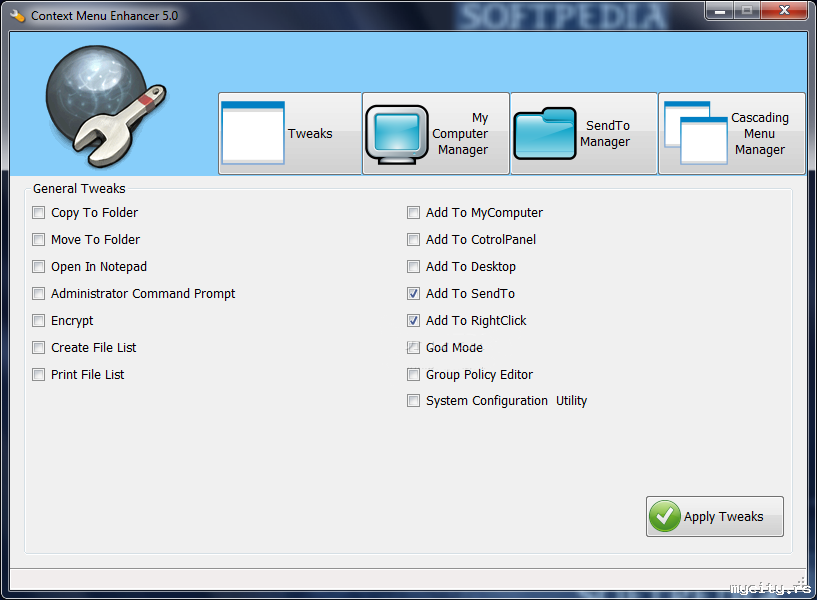Switch to the Tweaks tab label
The image size is (817, 600).
click(310, 134)
